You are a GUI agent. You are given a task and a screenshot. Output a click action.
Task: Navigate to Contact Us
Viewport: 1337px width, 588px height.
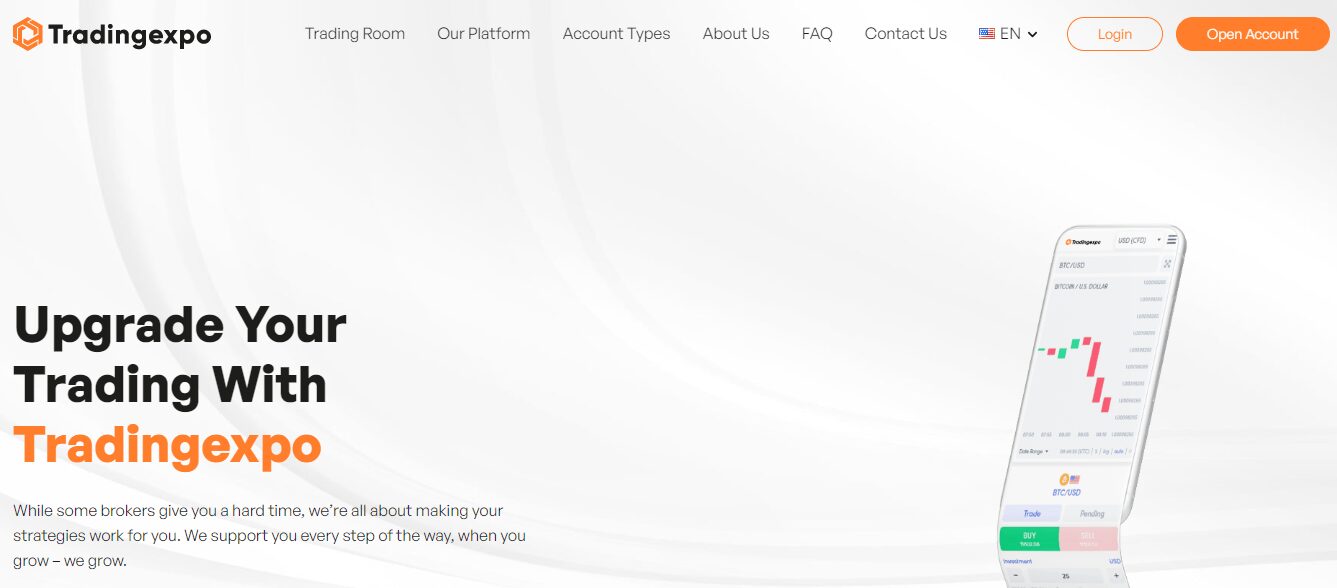click(x=905, y=34)
